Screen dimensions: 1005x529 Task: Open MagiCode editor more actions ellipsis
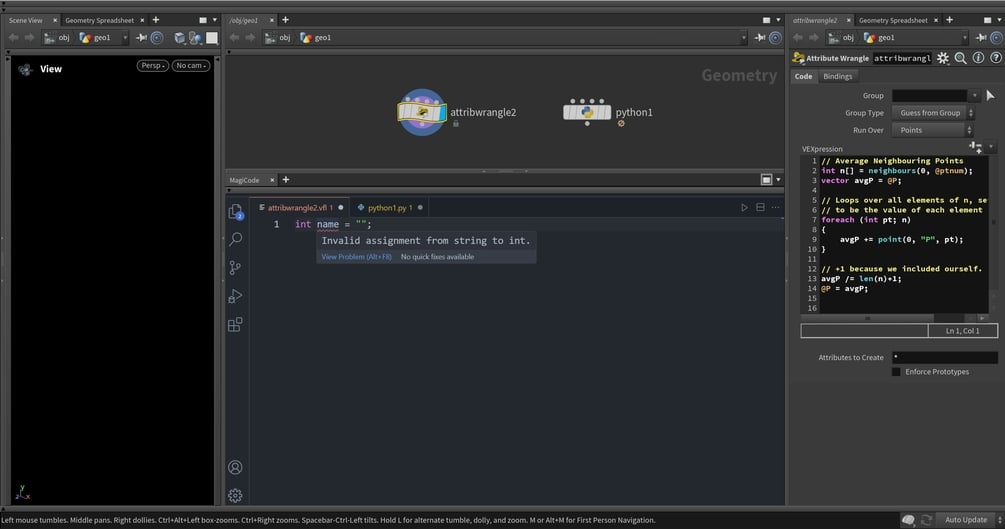776,207
